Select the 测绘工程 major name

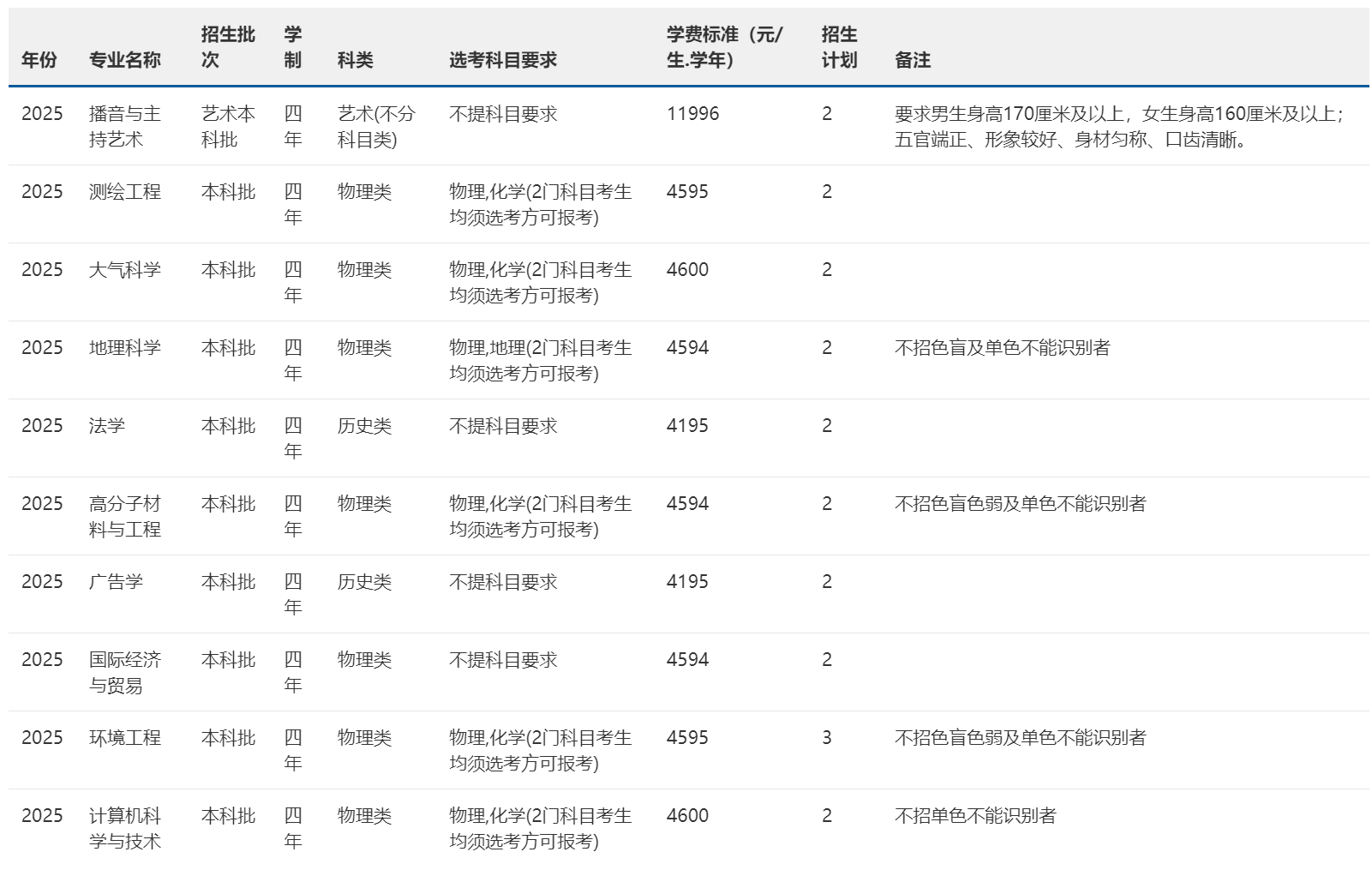pos(125,192)
